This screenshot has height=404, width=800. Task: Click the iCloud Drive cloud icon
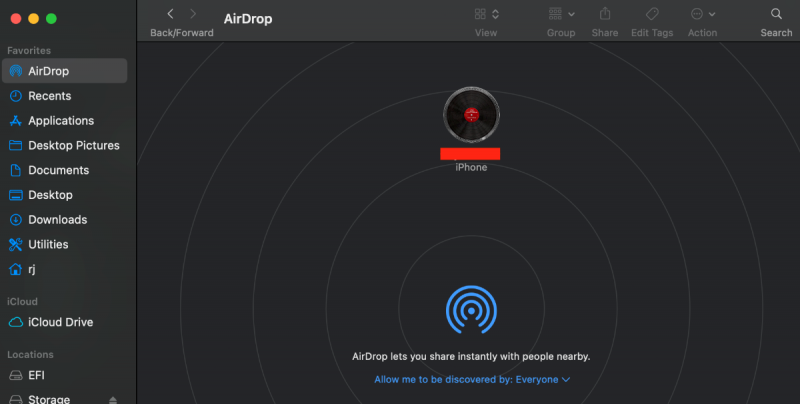(x=16, y=322)
